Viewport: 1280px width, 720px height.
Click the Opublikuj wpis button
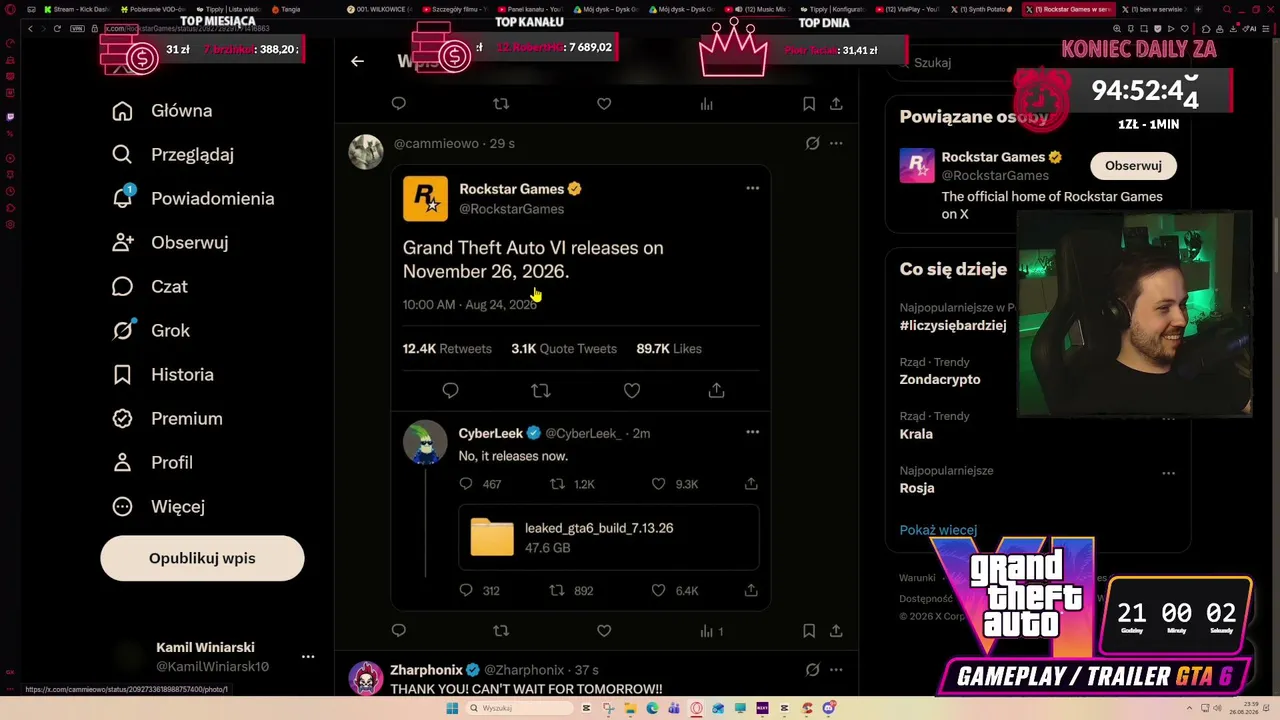tap(202, 558)
